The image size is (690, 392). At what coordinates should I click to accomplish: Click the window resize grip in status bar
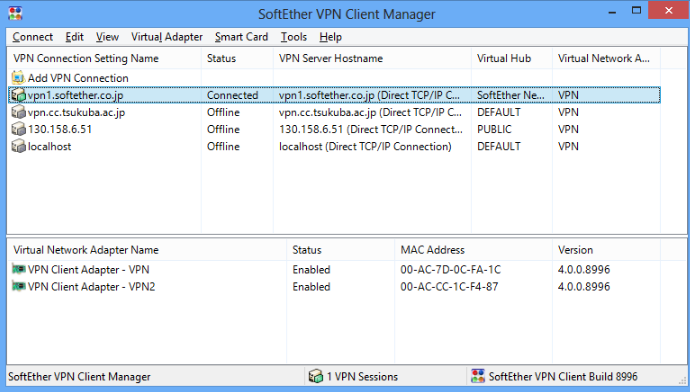[683, 381]
